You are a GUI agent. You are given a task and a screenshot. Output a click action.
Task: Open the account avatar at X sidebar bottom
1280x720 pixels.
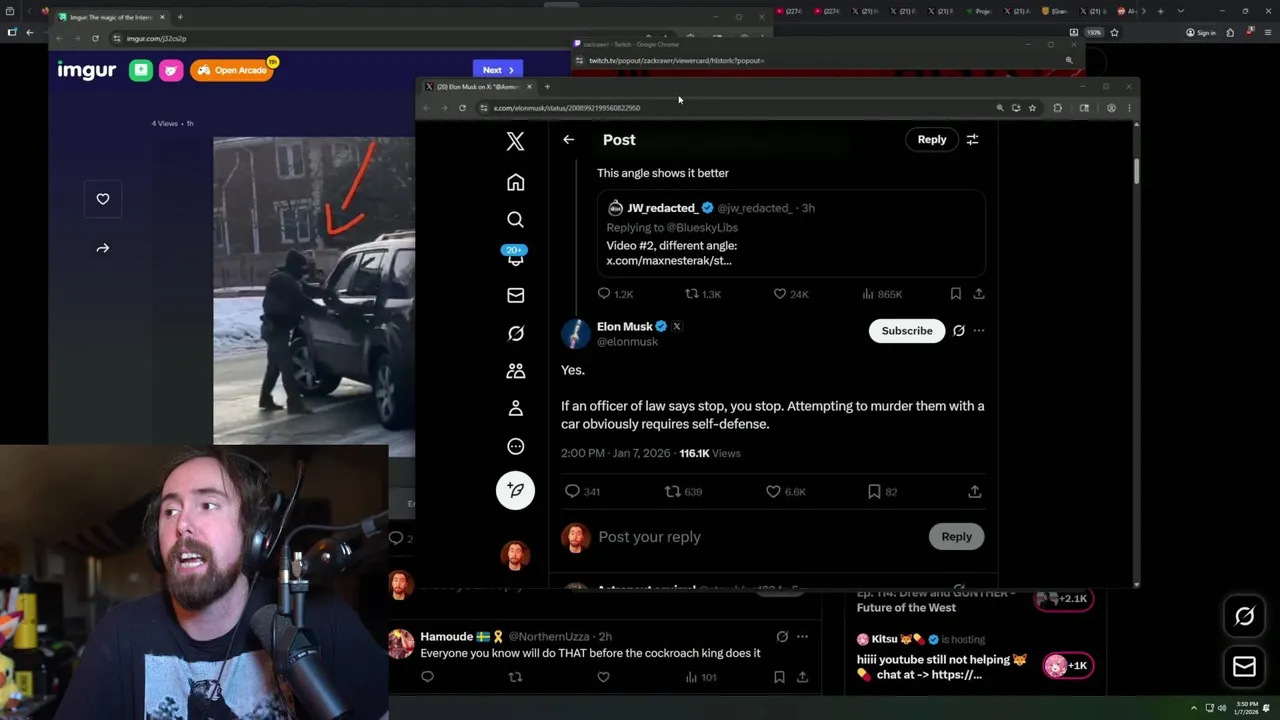[x=515, y=555]
